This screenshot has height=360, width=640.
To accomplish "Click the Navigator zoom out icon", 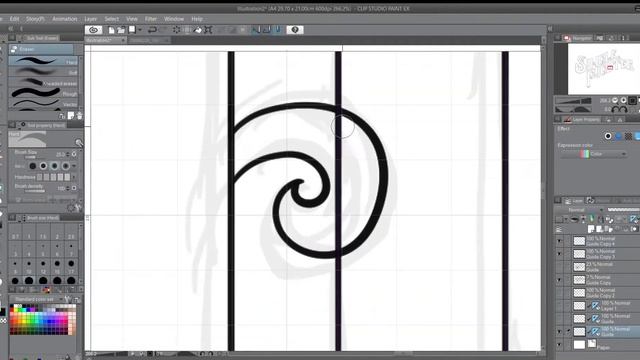I will click(x=615, y=100).
